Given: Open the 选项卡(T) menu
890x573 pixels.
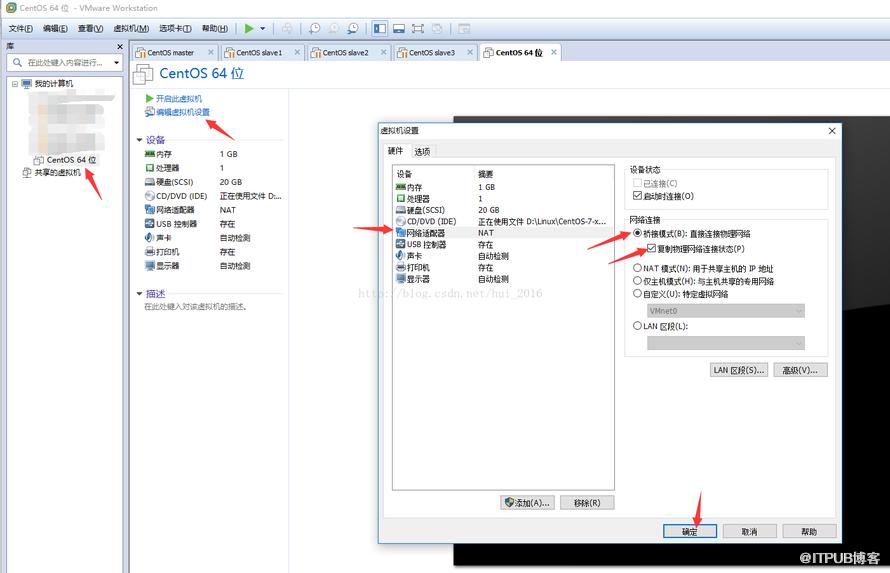Looking at the screenshot, I should tap(175, 28).
